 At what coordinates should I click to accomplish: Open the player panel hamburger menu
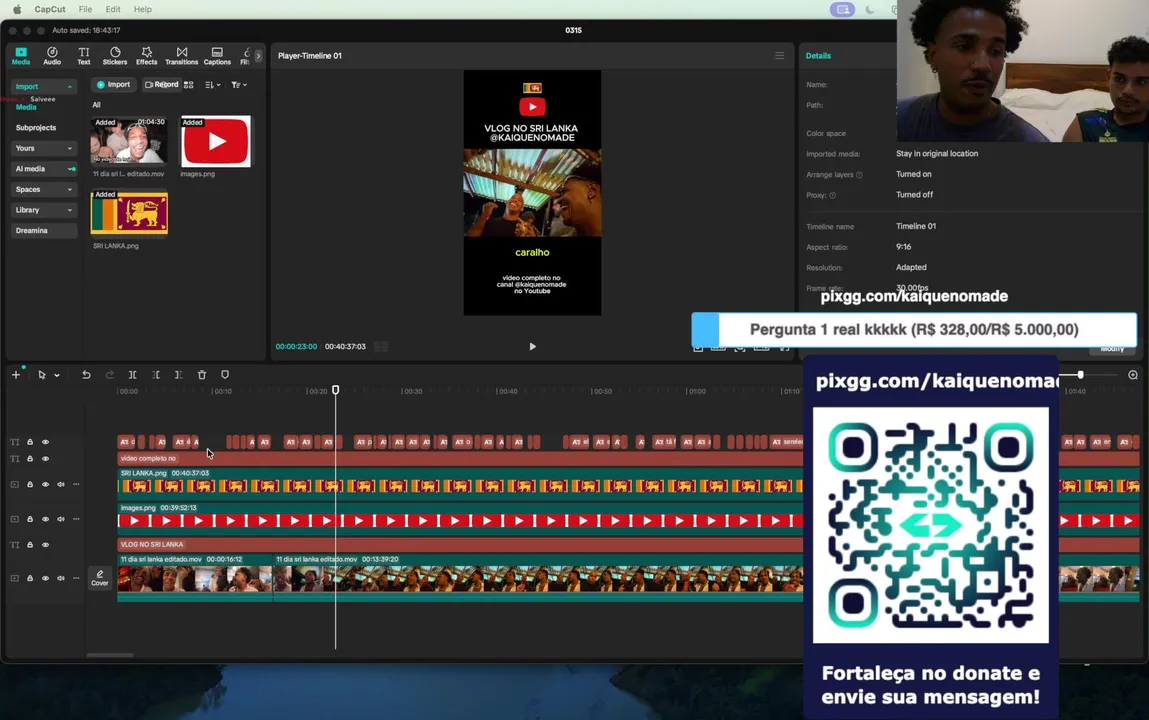(x=780, y=56)
